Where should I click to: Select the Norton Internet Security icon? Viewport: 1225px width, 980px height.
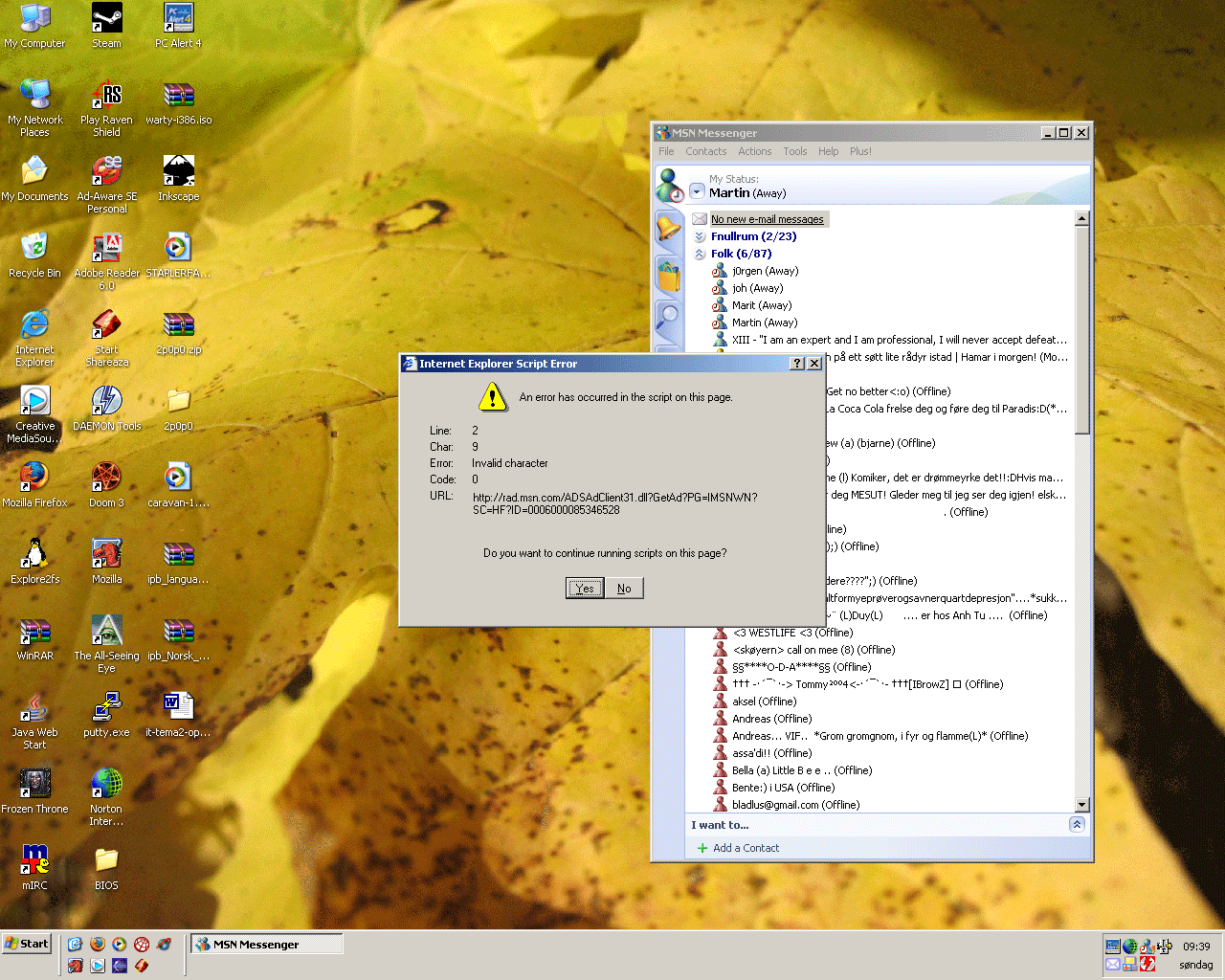point(106,797)
